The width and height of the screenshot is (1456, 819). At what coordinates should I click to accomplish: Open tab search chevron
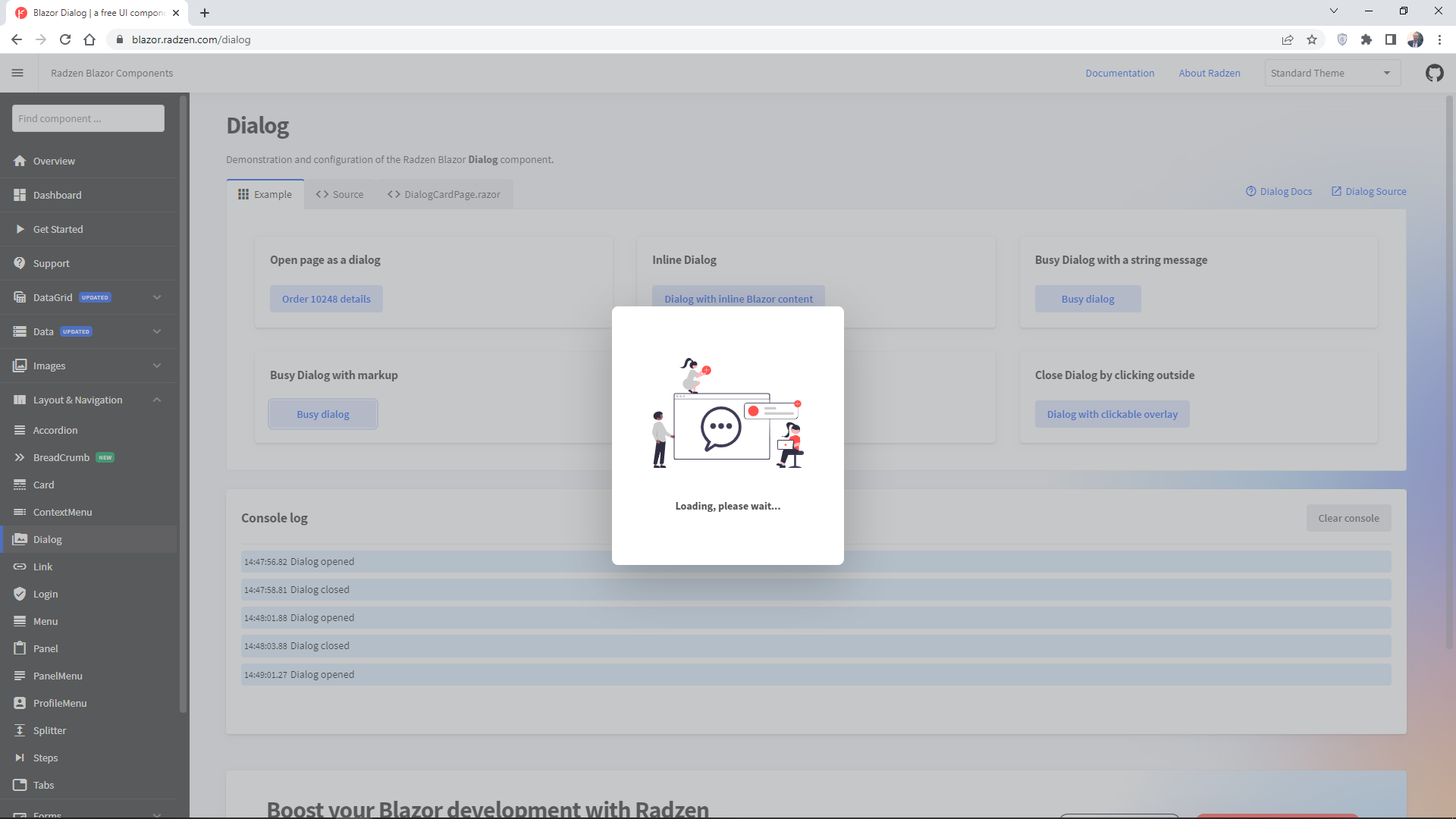1334,11
